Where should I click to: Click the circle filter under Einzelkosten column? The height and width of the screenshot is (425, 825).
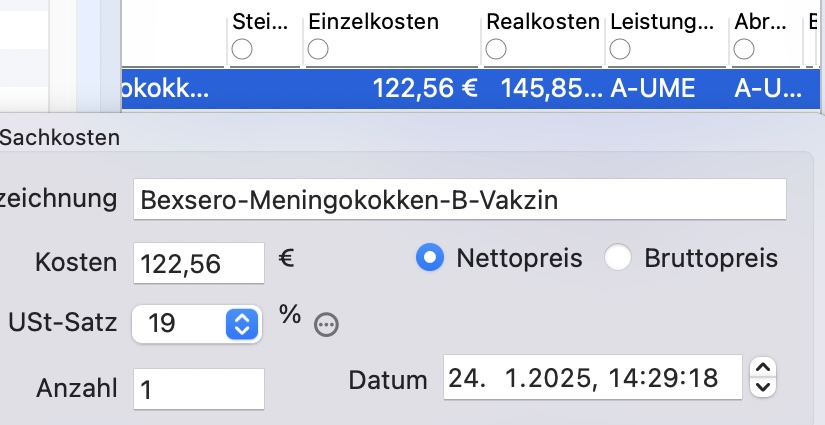coord(318,49)
